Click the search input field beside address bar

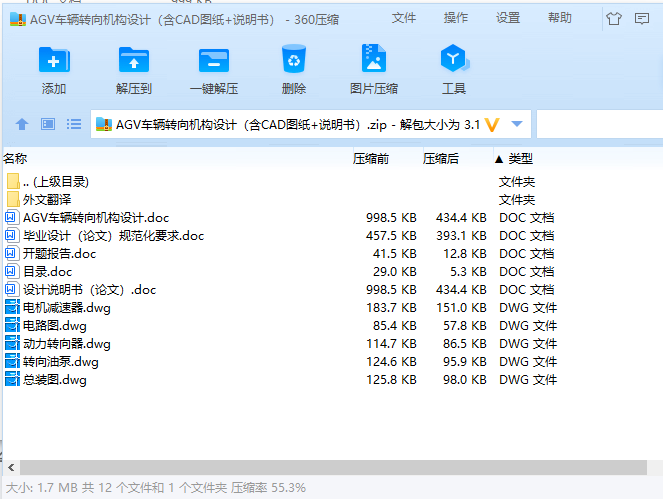click(x=600, y=124)
